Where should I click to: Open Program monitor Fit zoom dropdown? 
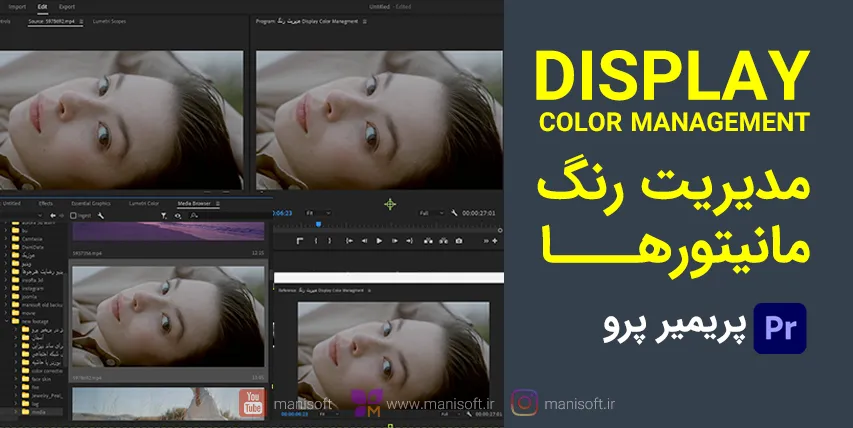point(318,213)
